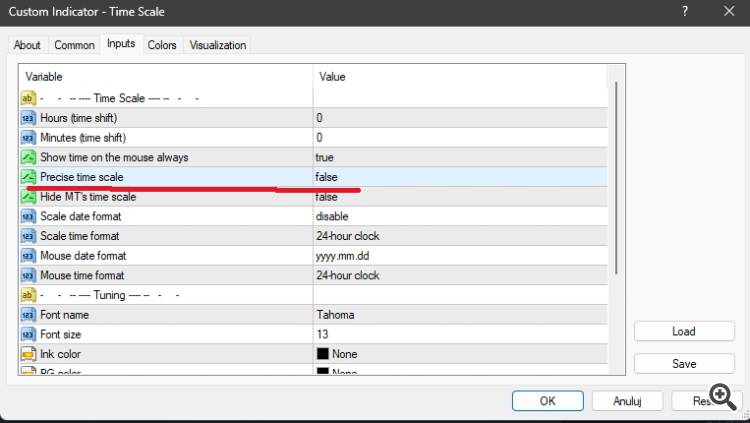Screen dimensions: 750x423
Task: Click the Load button
Action: click(684, 331)
